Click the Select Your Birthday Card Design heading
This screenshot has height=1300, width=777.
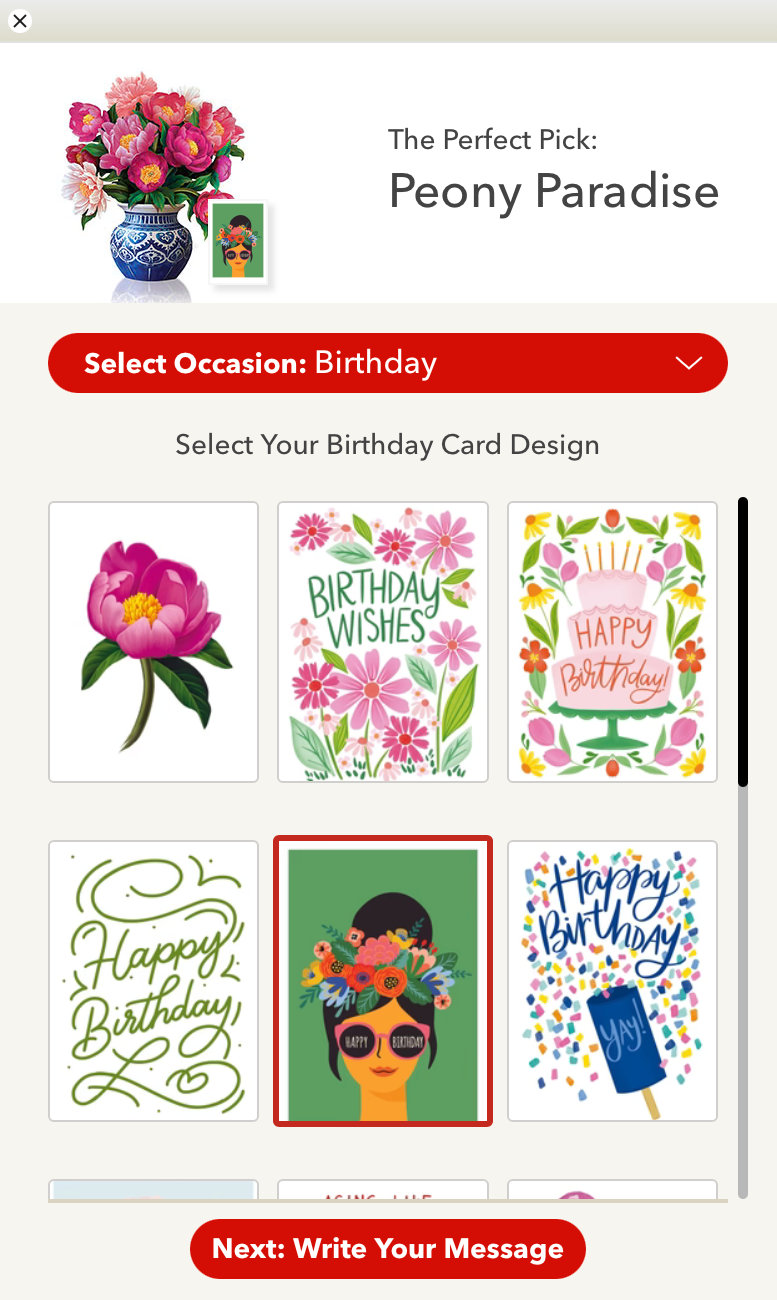click(388, 445)
